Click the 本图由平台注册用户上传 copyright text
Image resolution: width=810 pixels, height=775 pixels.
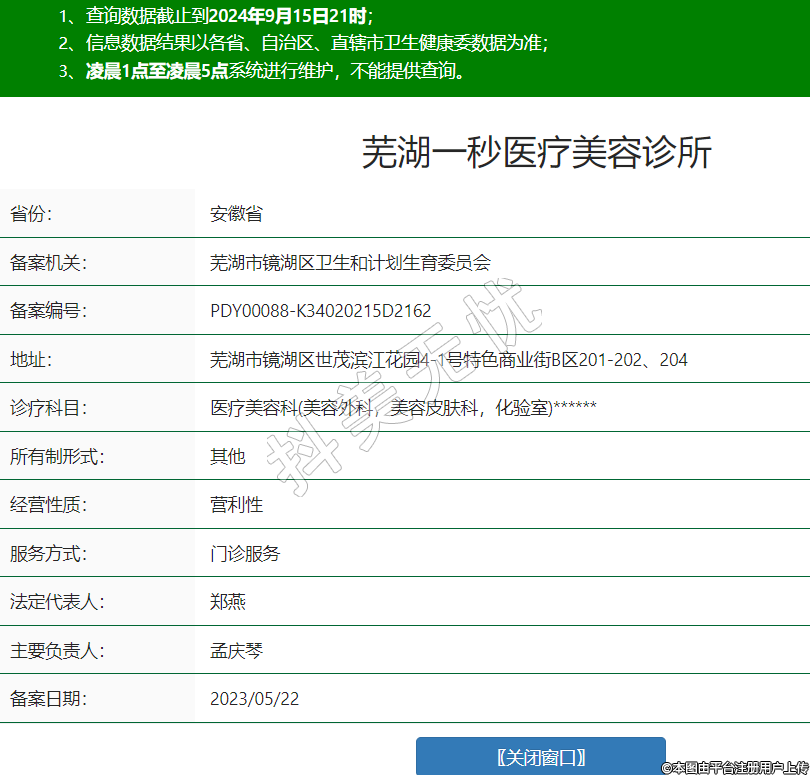pos(734,767)
